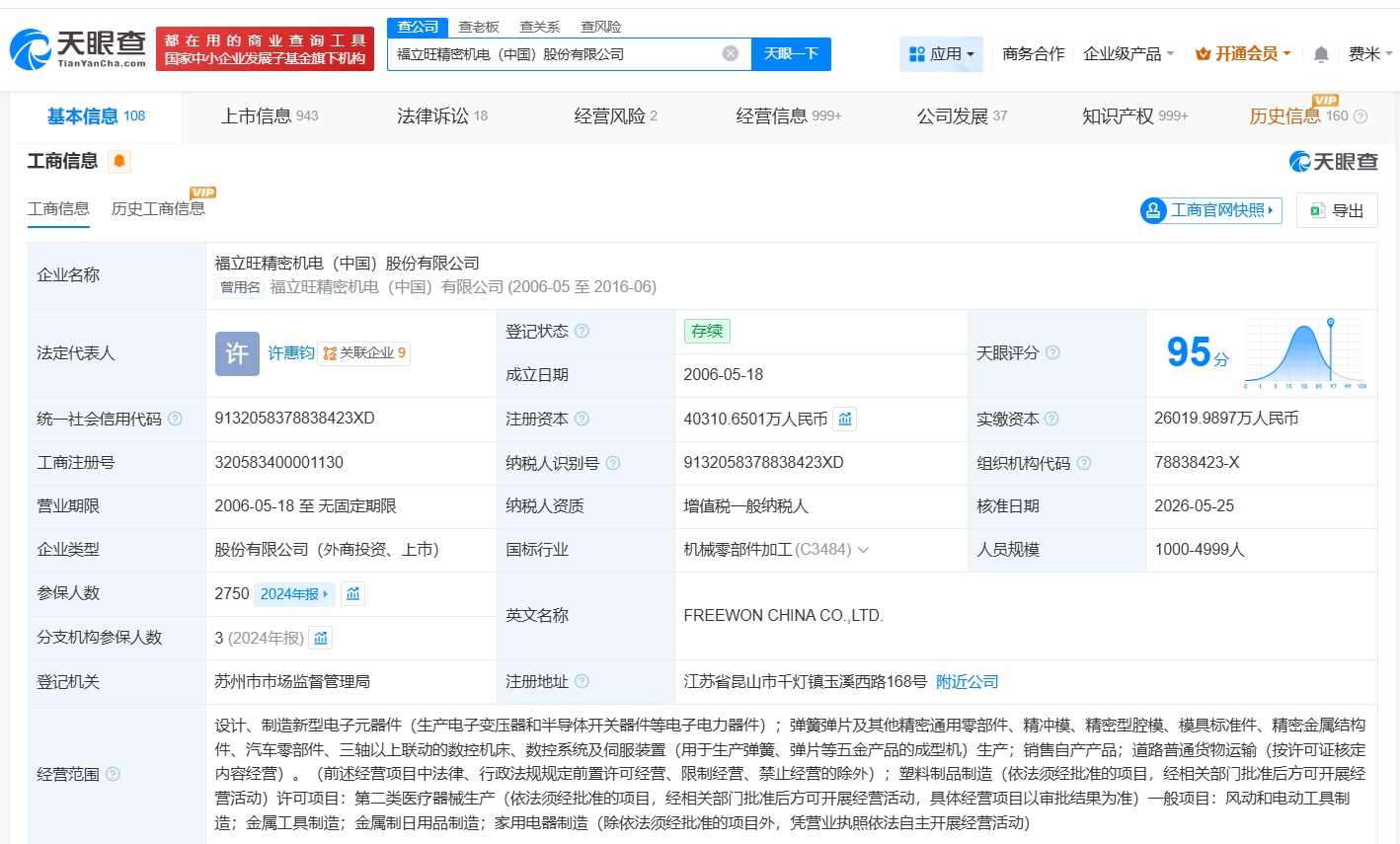1400x844 pixels.
Task: Click the 苏州市市场监督管理局 registration authority text
Action: tap(292, 682)
